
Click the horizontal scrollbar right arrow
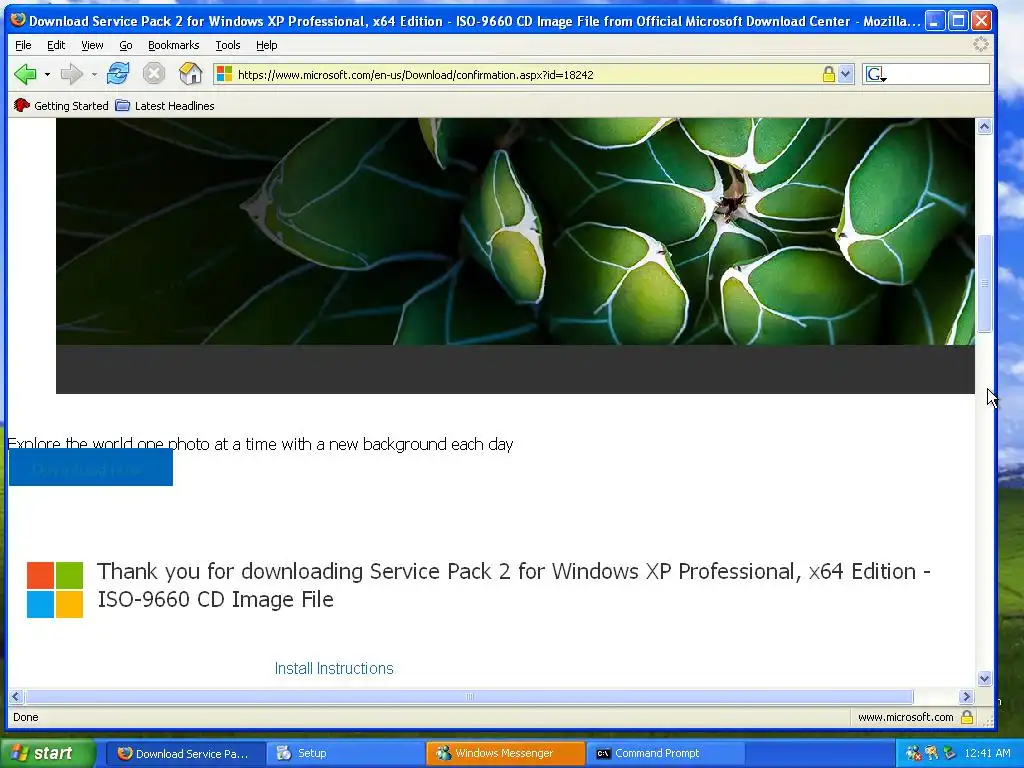967,696
